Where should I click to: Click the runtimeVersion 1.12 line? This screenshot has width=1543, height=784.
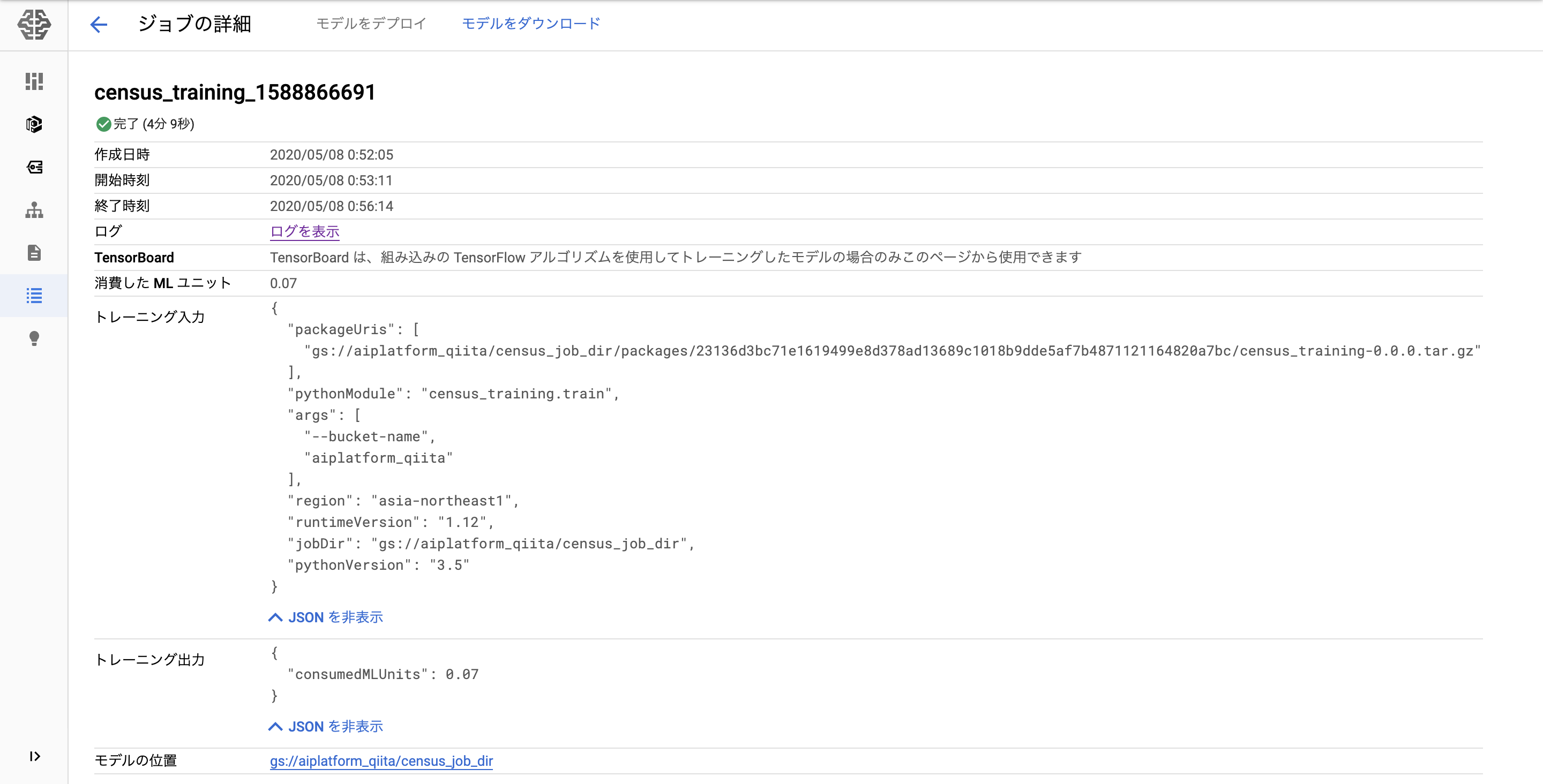(391, 523)
